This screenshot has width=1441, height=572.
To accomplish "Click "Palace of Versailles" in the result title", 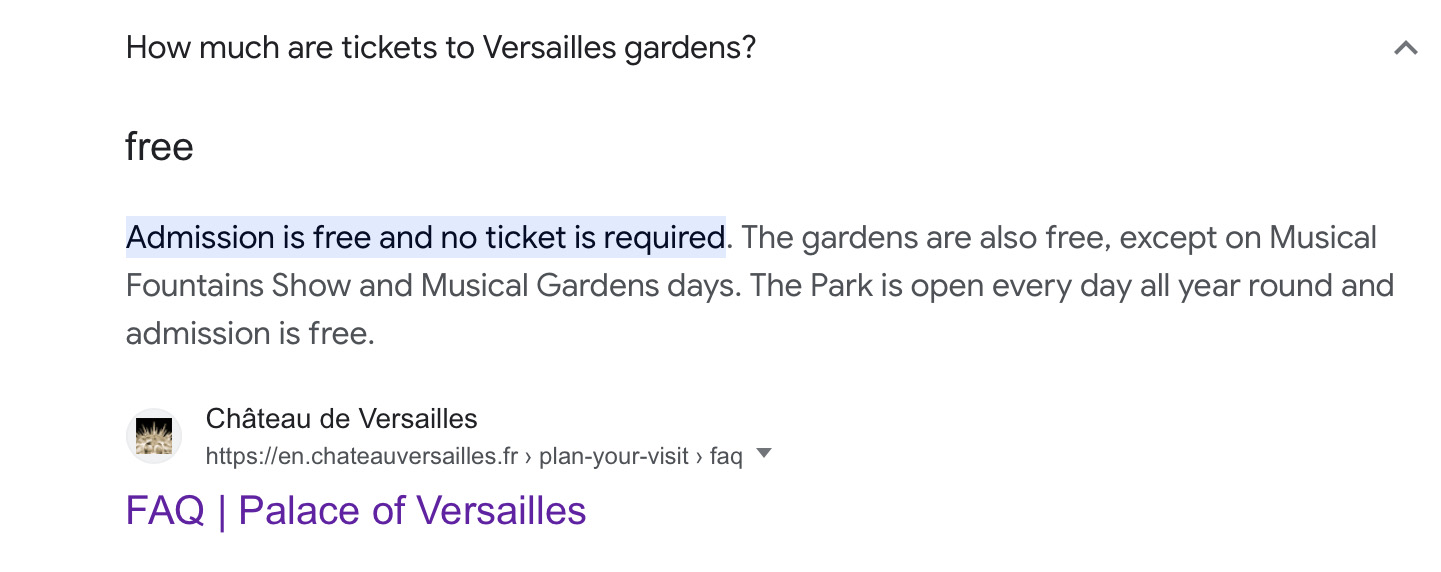I will pos(412,511).
